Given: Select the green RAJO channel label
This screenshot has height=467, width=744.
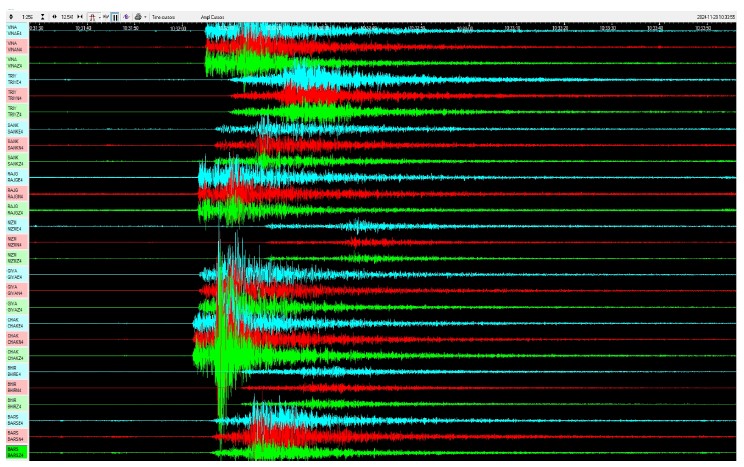Looking at the screenshot, I should (17, 209).
